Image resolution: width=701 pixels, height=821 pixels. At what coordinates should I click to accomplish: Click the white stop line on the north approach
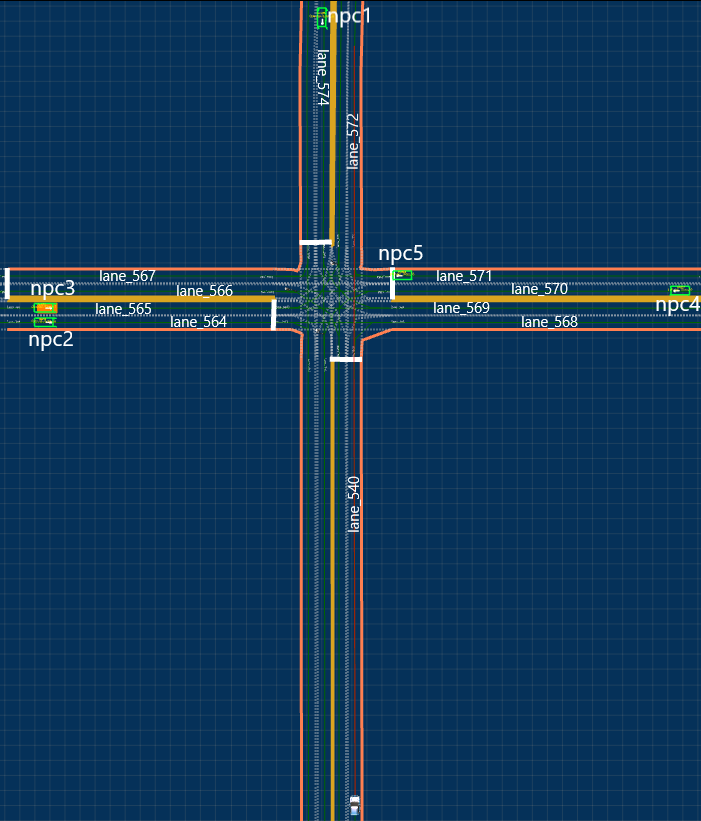click(315, 242)
